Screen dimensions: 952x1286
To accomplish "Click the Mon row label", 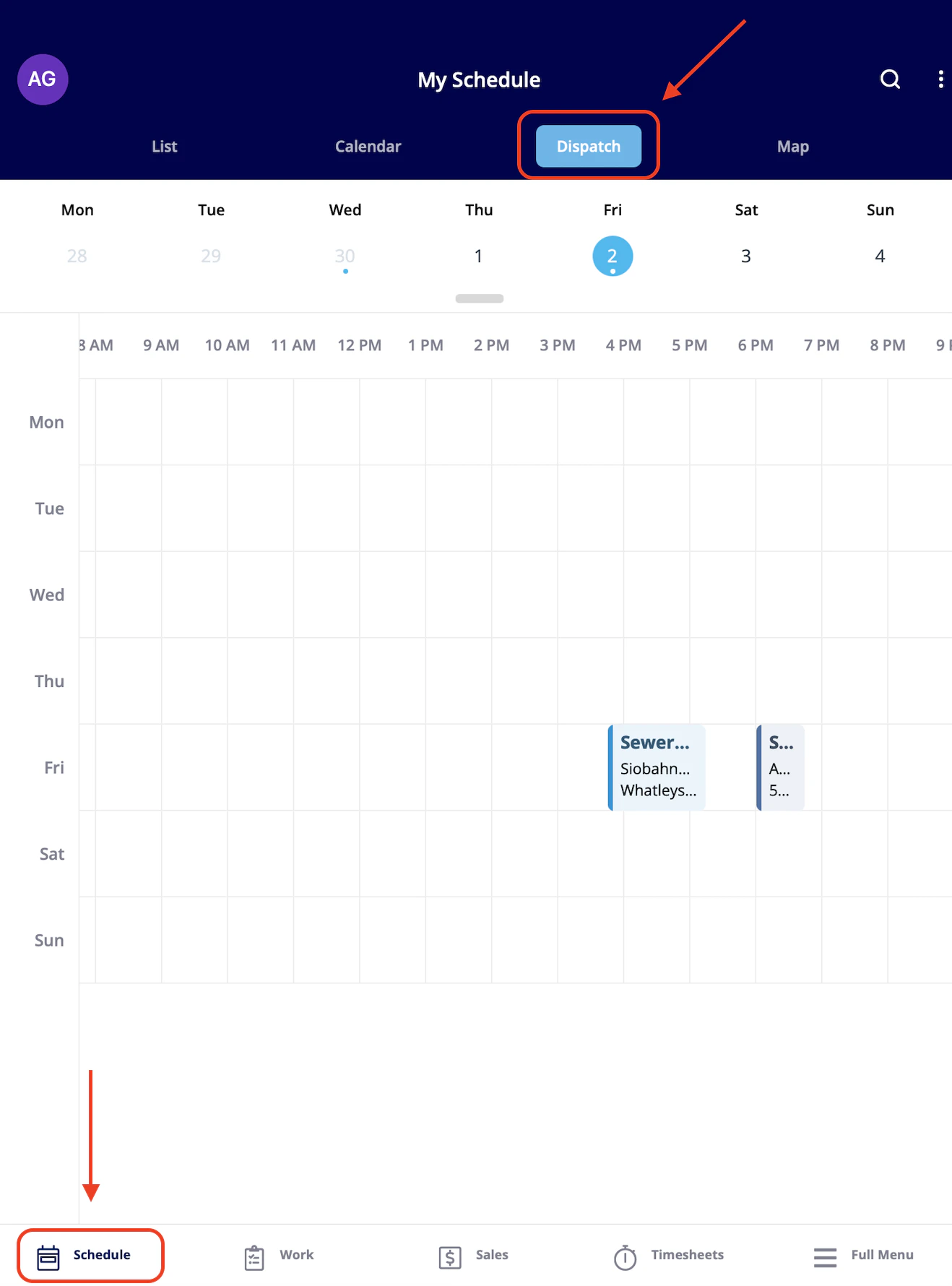I will [47, 422].
